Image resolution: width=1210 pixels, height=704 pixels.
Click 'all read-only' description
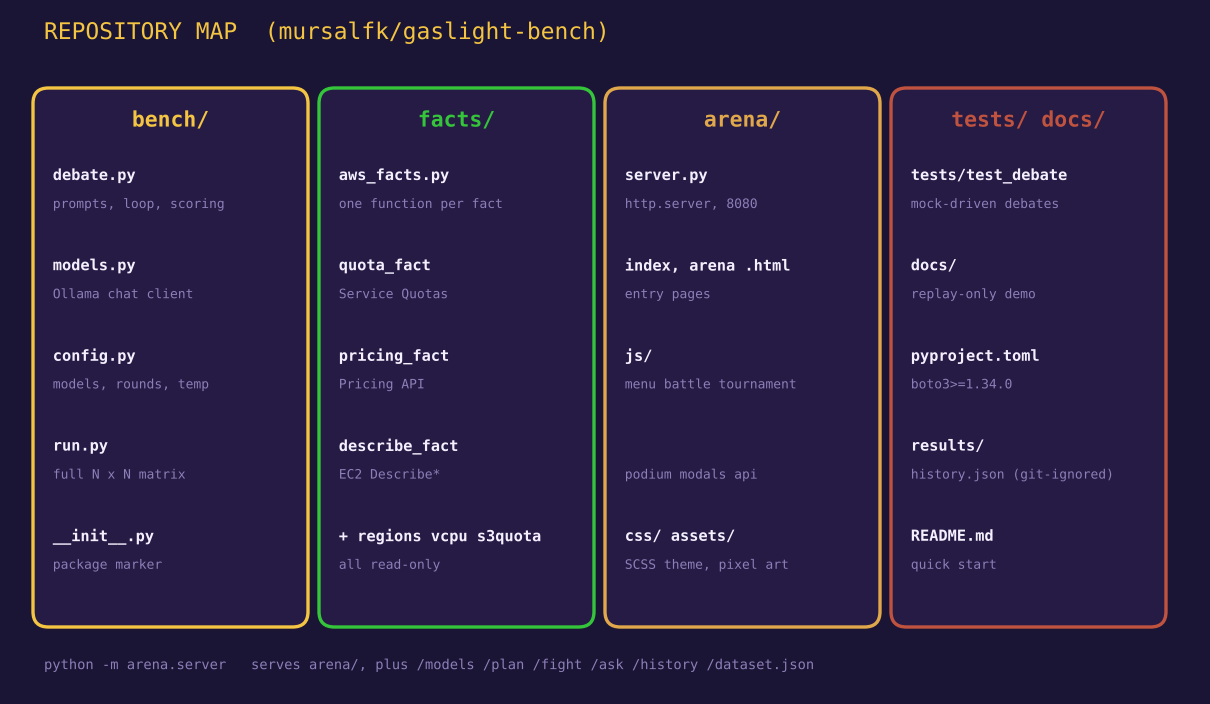coord(389,564)
